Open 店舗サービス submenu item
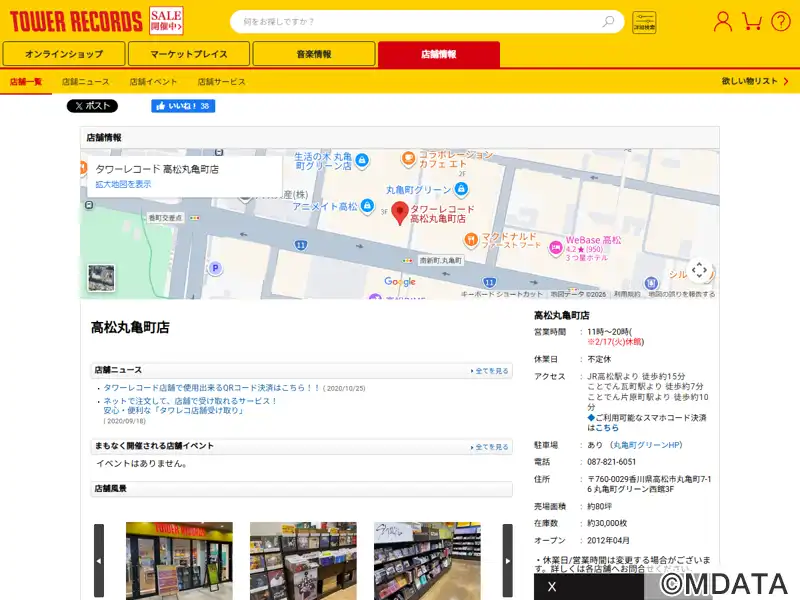 pyautogui.click(x=221, y=82)
